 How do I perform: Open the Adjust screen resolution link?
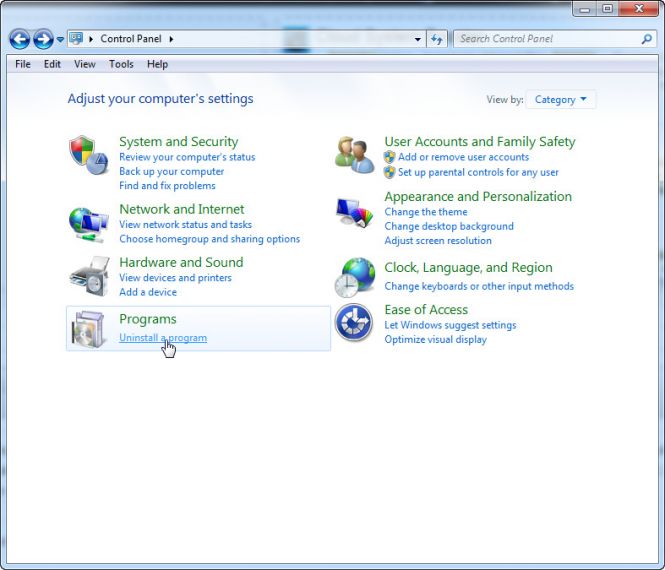point(438,241)
